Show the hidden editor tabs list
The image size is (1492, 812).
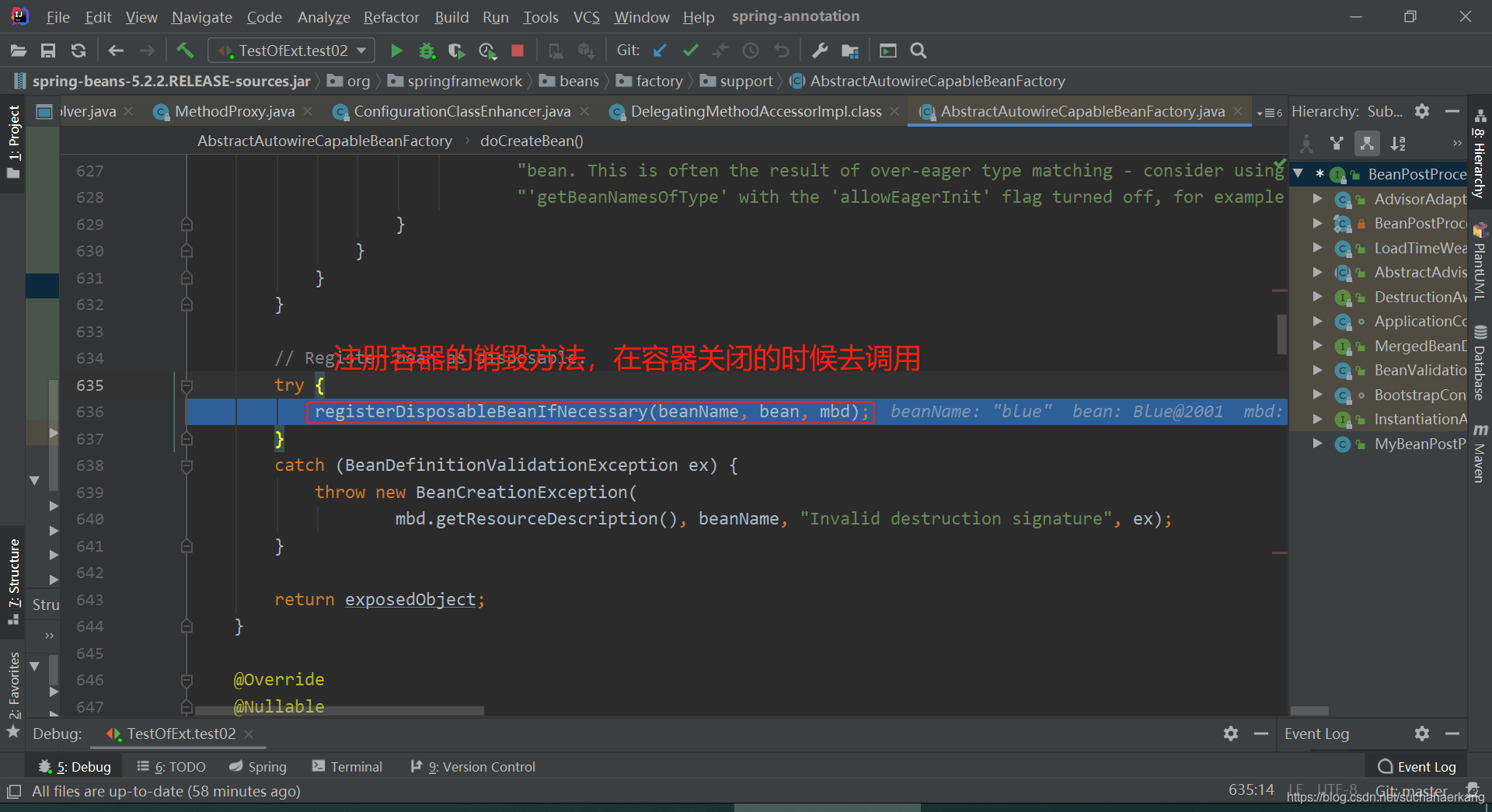click(x=1269, y=113)
